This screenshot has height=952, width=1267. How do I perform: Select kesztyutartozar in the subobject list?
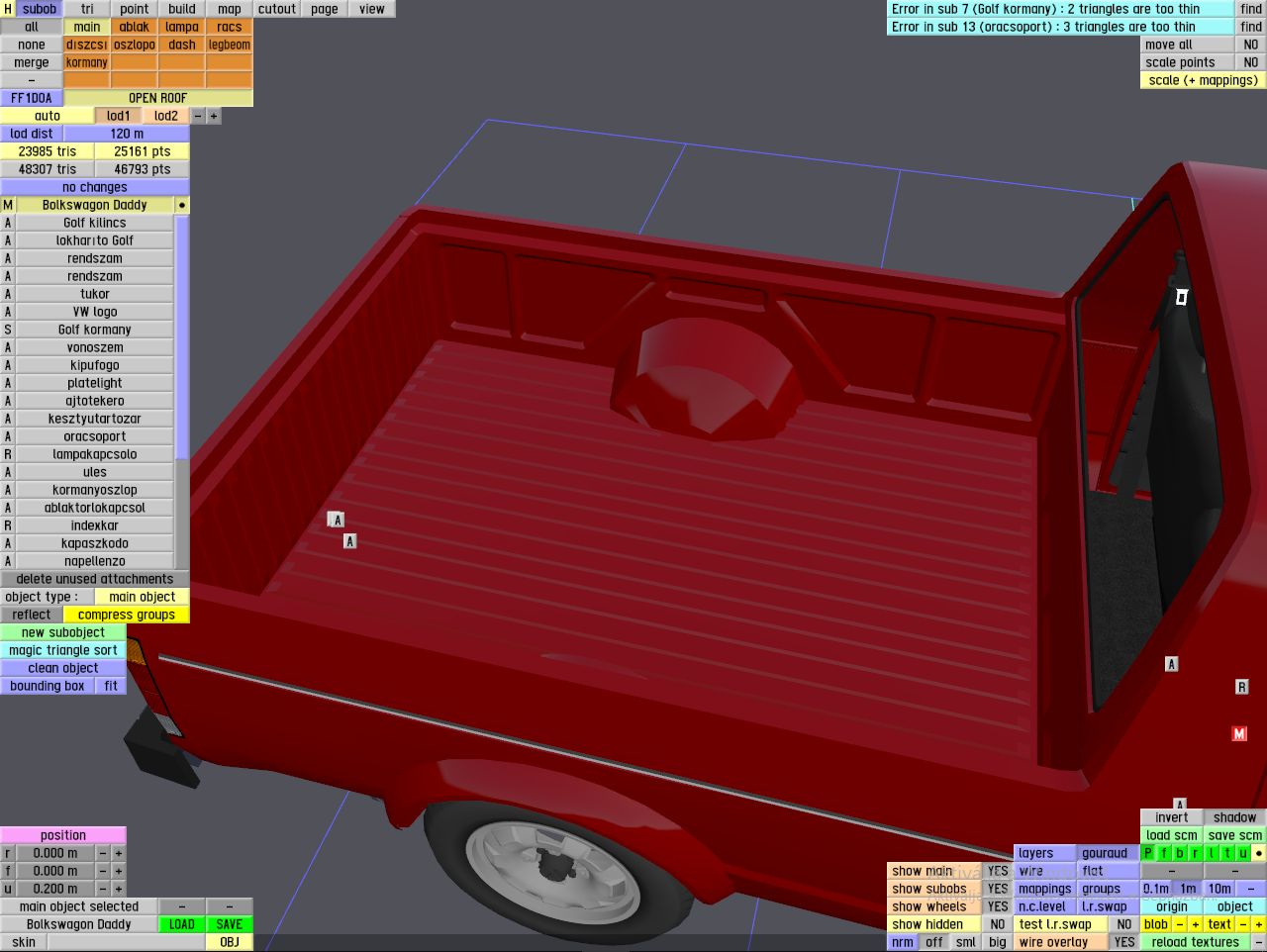[95, 419]
